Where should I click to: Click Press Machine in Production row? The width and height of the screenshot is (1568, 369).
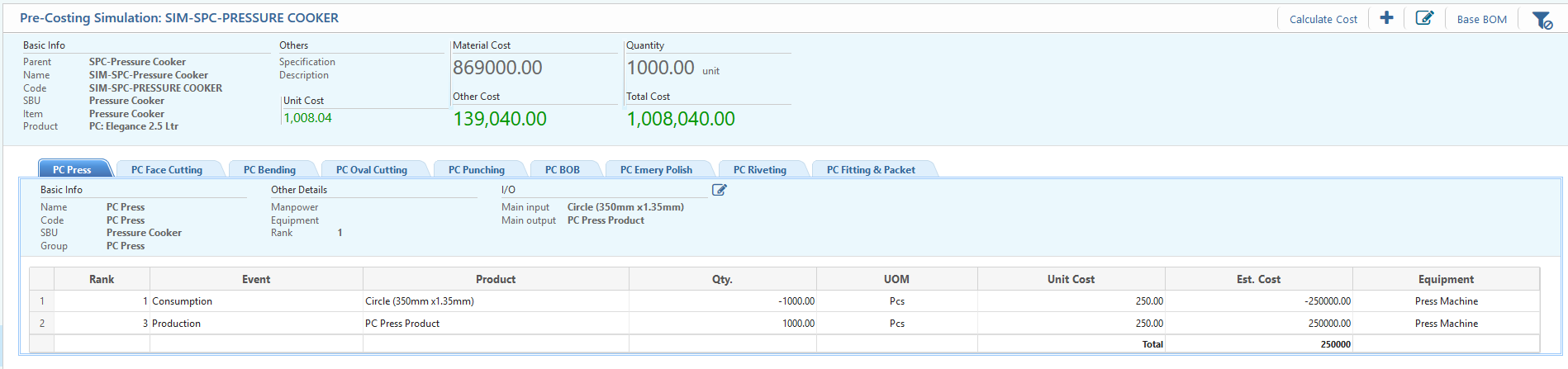[x=1446, y=324]
